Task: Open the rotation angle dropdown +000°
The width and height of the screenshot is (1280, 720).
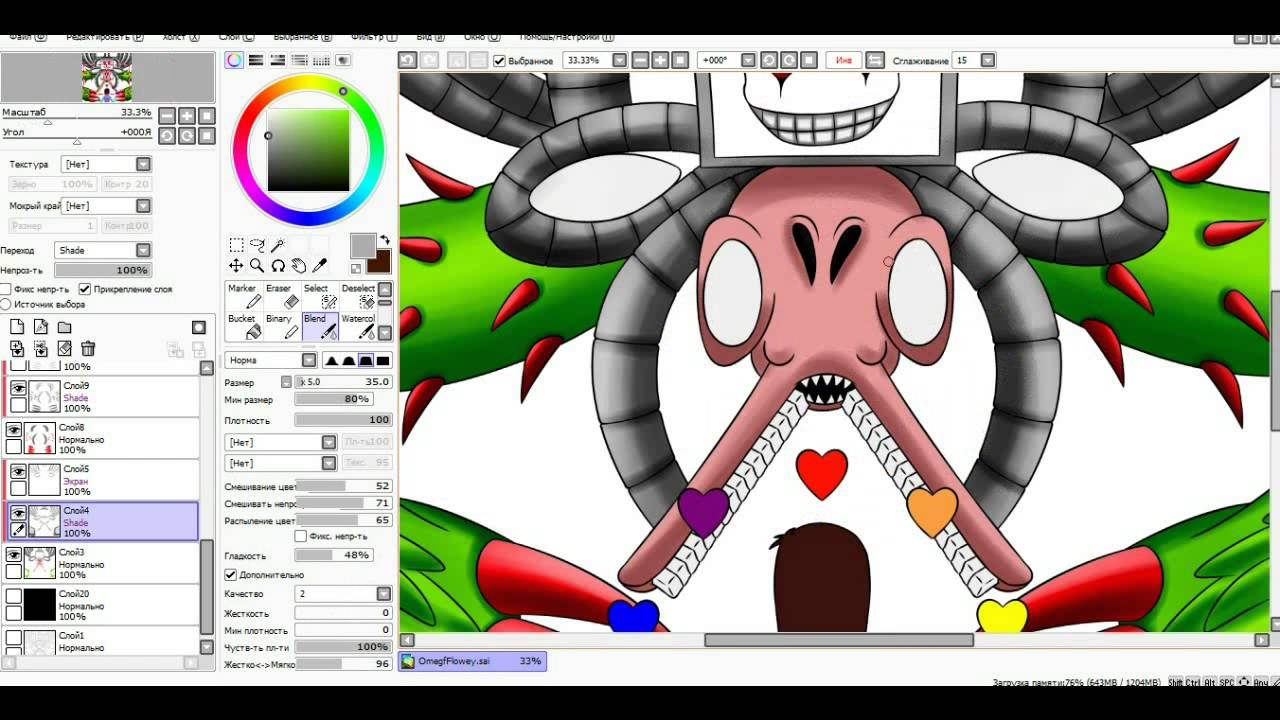Action: tap(748, 60)
